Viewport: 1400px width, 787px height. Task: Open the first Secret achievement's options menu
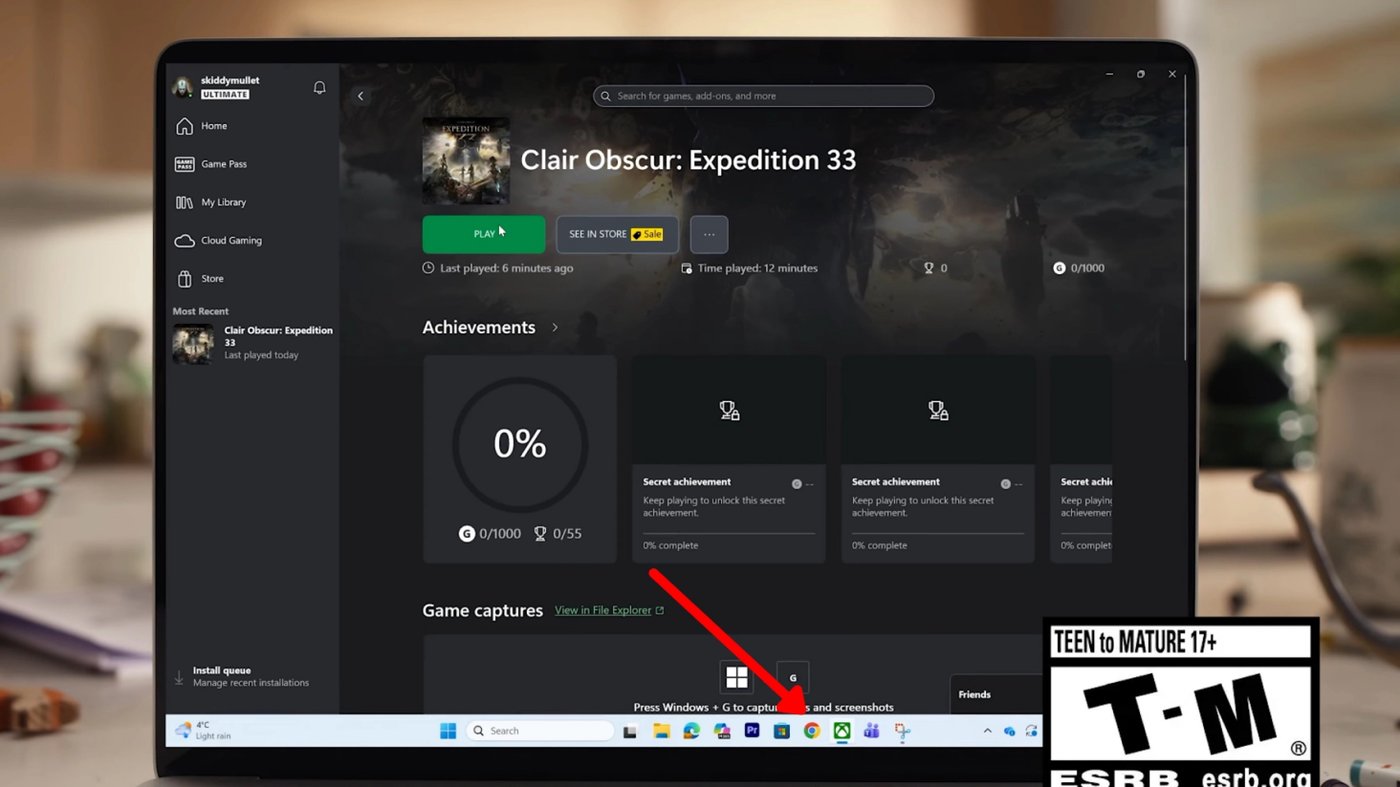point(805,482)
